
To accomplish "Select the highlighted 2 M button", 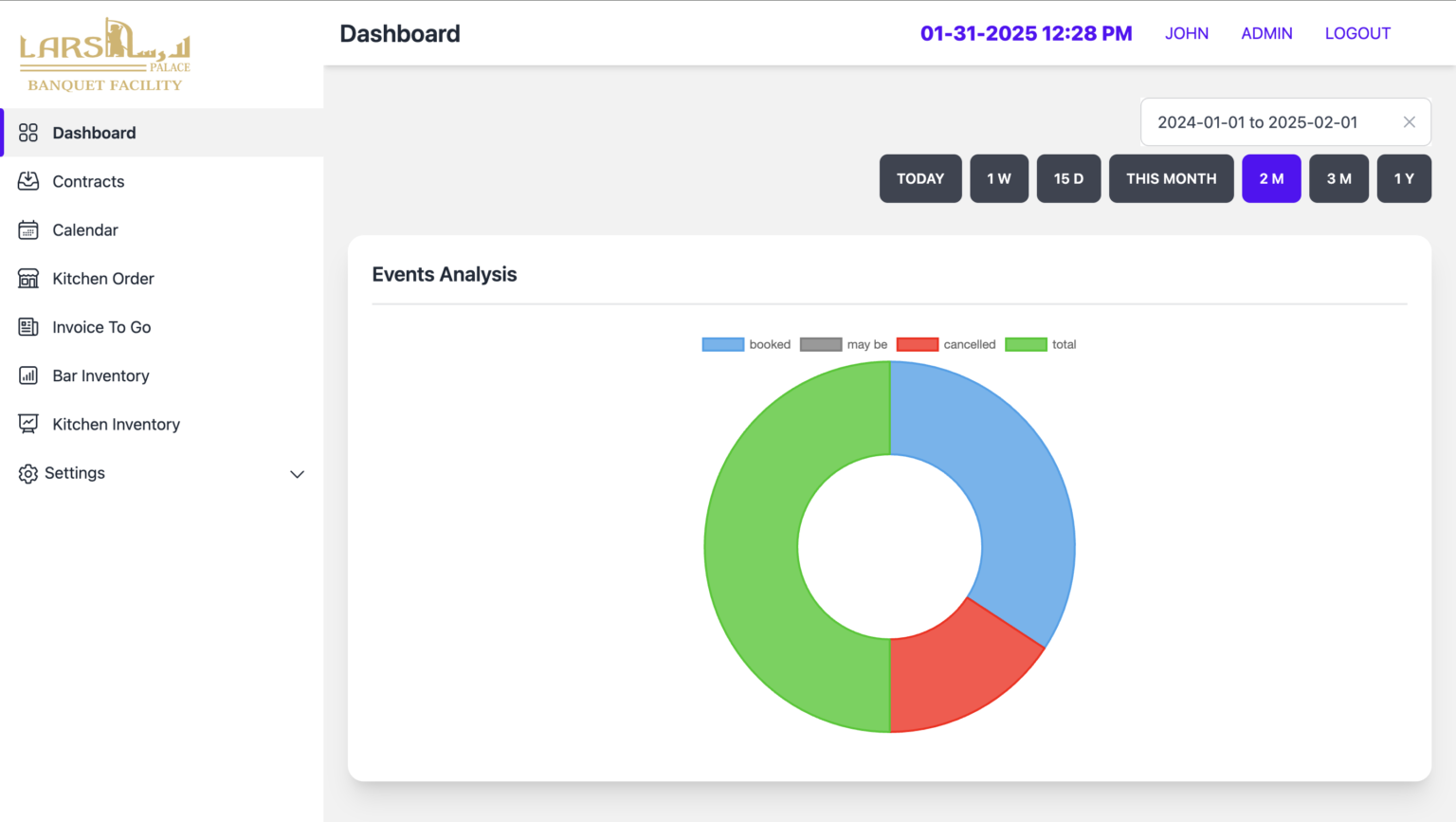I will (x=1271, y=178).
